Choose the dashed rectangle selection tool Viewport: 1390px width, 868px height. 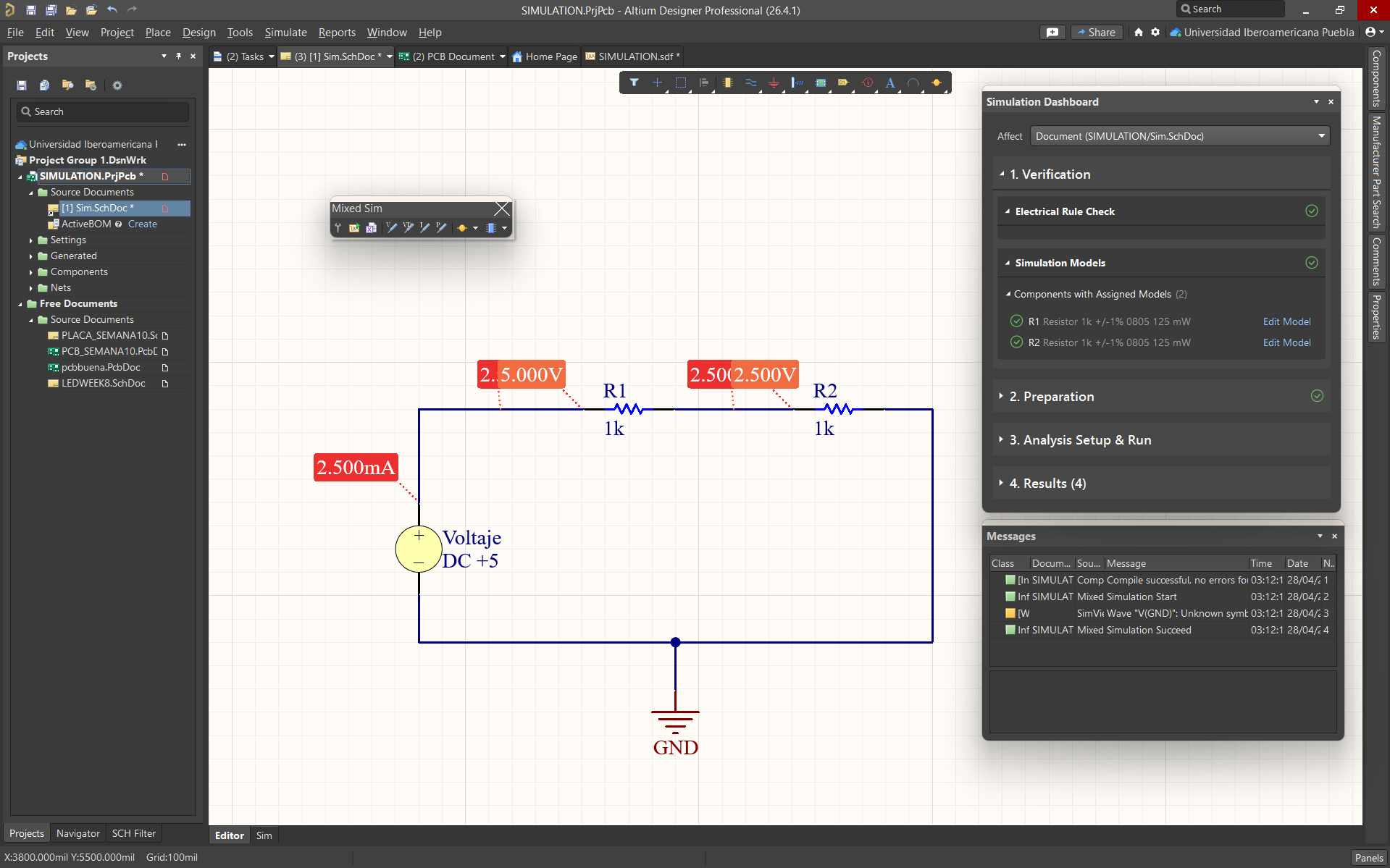680,83
